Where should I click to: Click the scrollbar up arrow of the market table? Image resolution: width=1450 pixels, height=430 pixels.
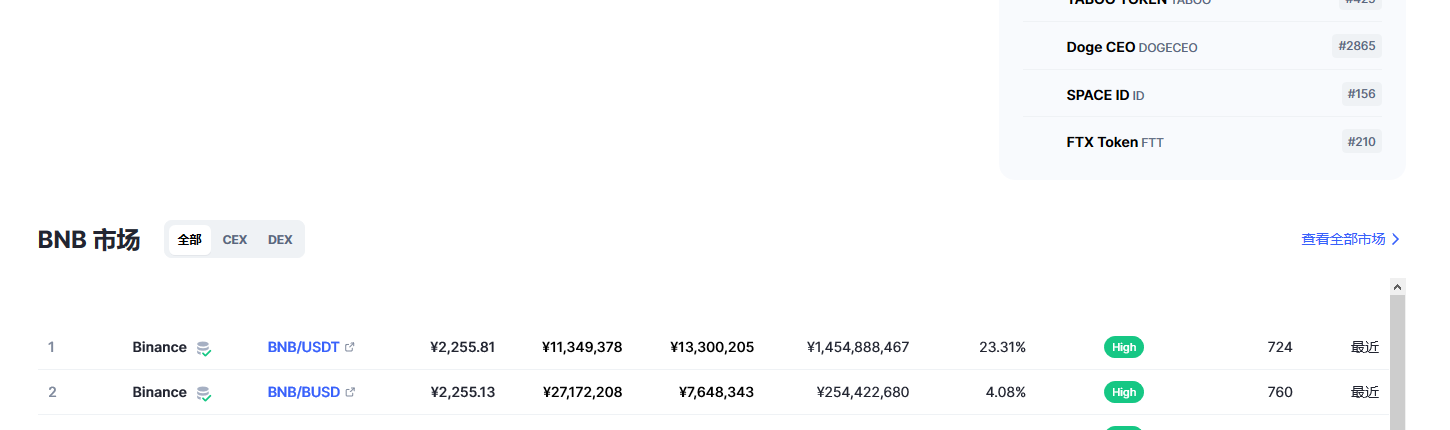tap(1397, 287)
